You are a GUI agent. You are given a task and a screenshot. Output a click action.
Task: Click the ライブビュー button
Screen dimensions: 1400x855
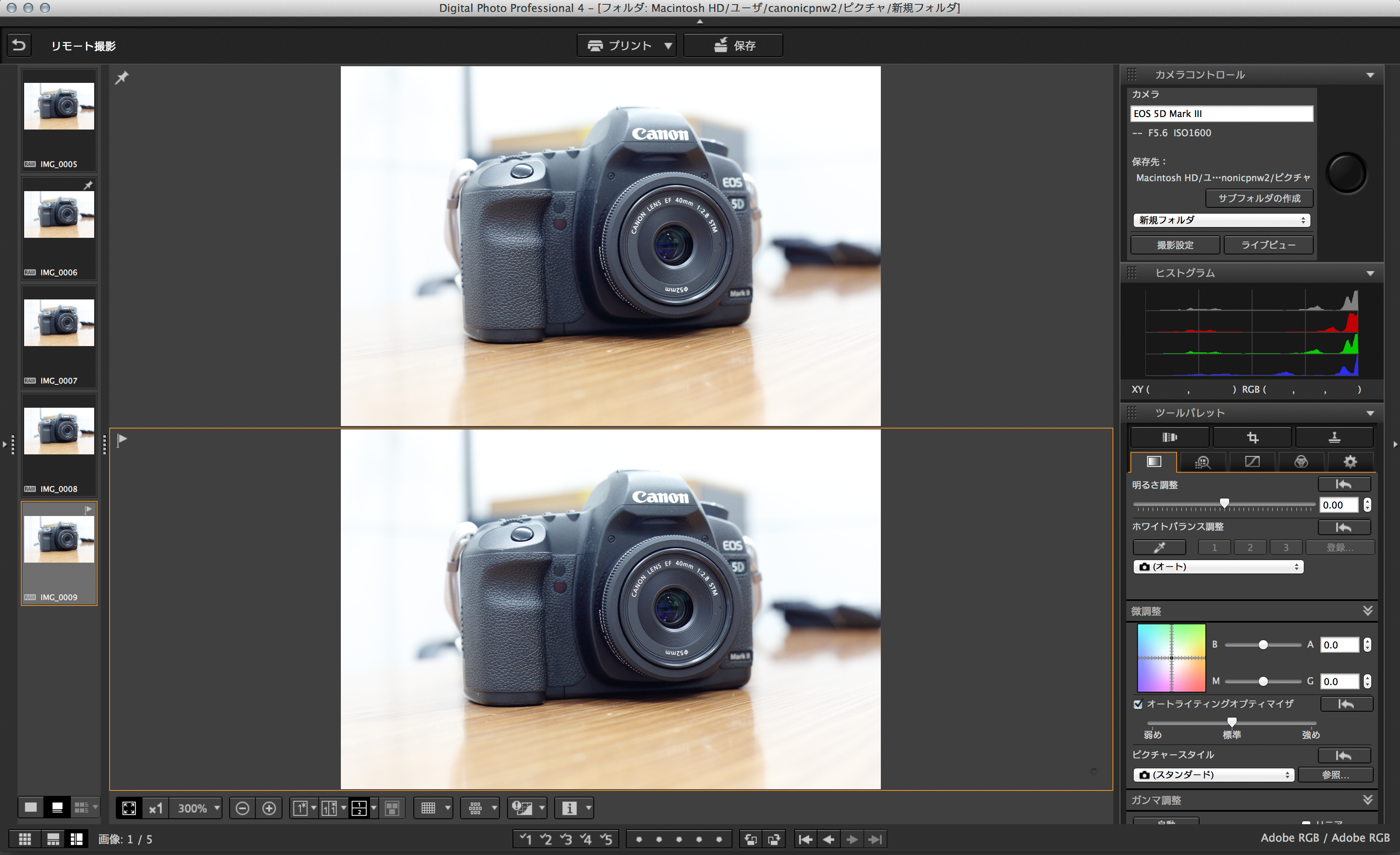click(1267, 245)
